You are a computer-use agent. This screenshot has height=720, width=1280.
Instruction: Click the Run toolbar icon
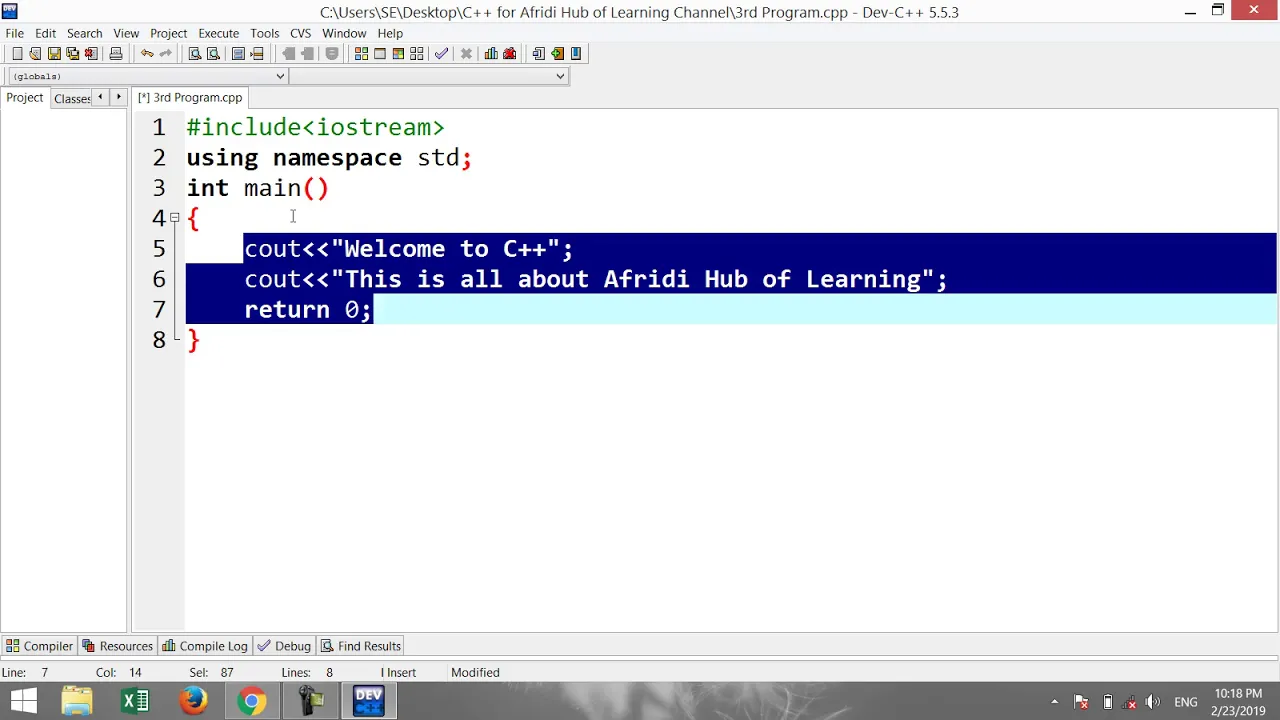380,54
